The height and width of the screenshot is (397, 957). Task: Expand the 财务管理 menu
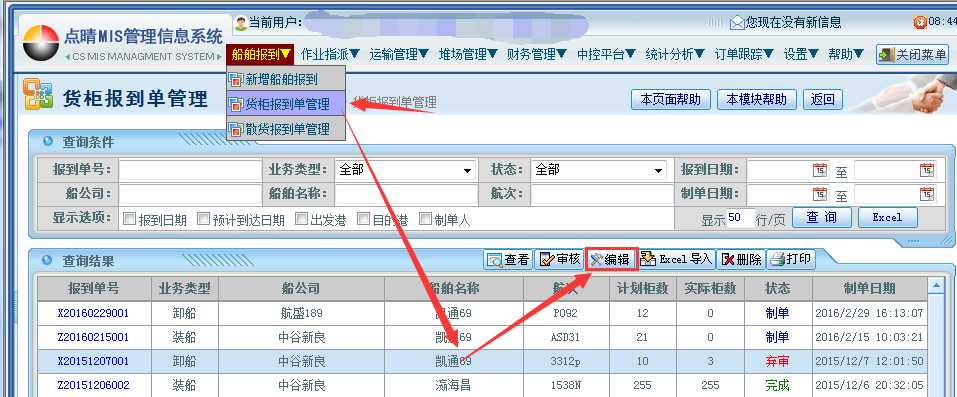[x=537, y=54]
